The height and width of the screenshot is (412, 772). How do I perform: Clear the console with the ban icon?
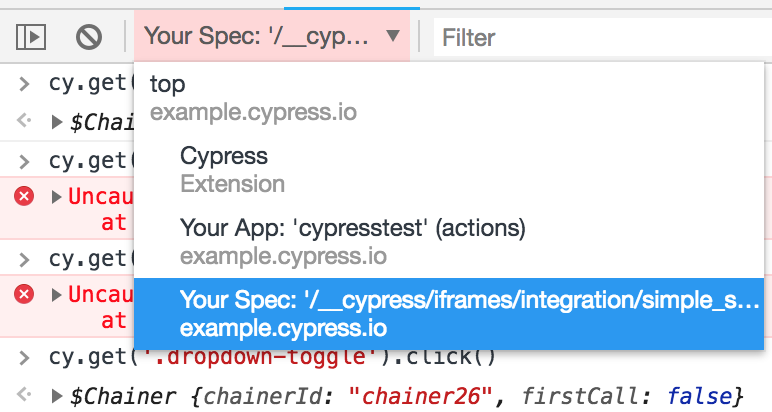click(89, 37)
